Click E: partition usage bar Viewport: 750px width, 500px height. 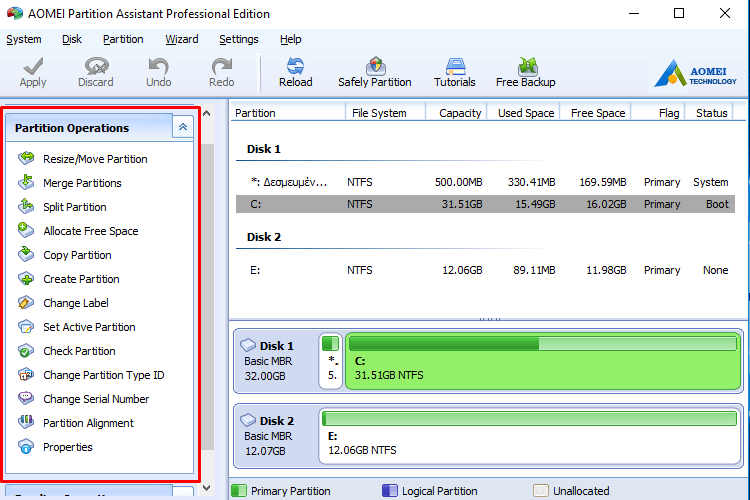(x=530, y=419)
